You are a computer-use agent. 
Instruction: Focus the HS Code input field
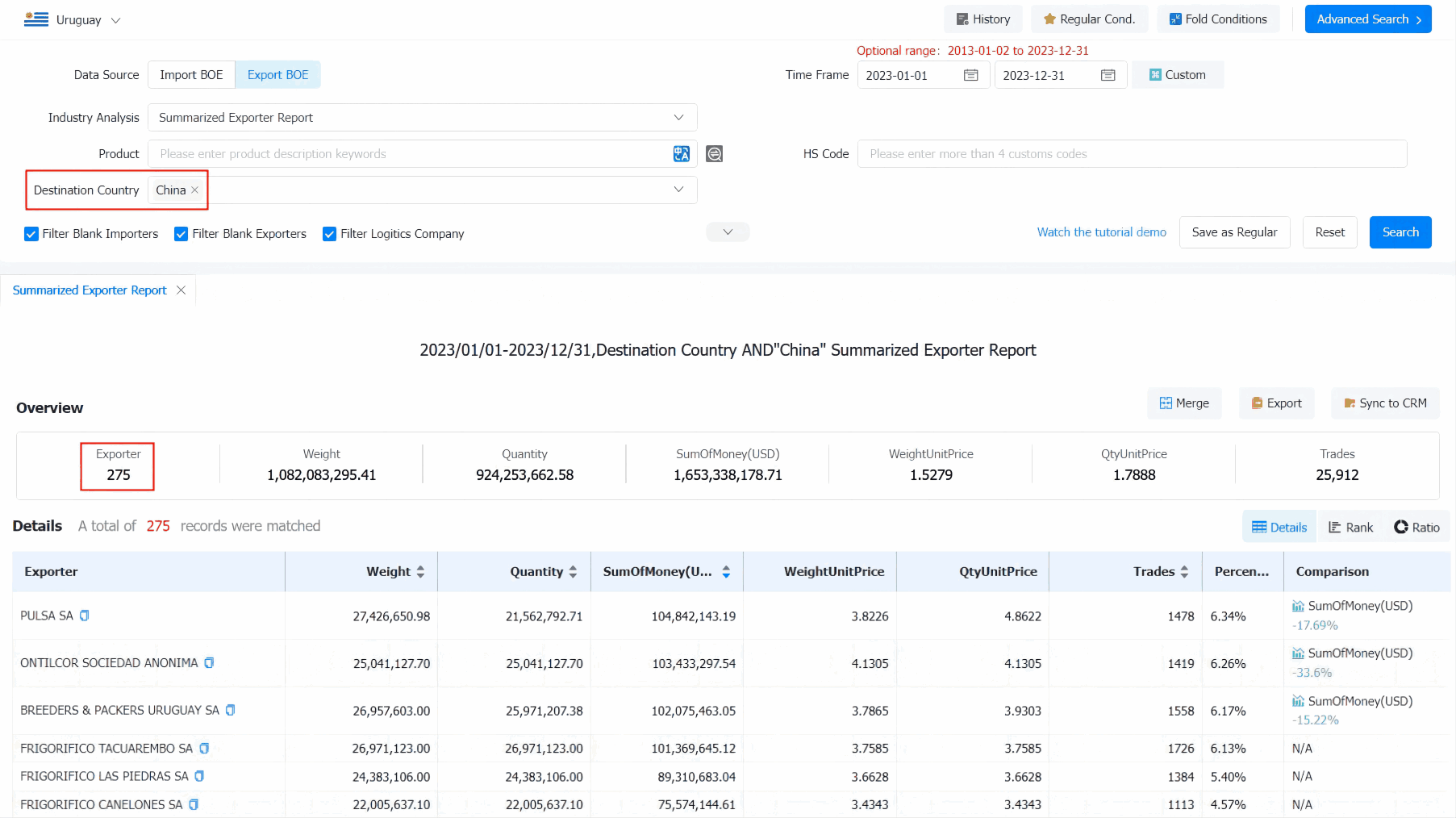click(1132, 154)
